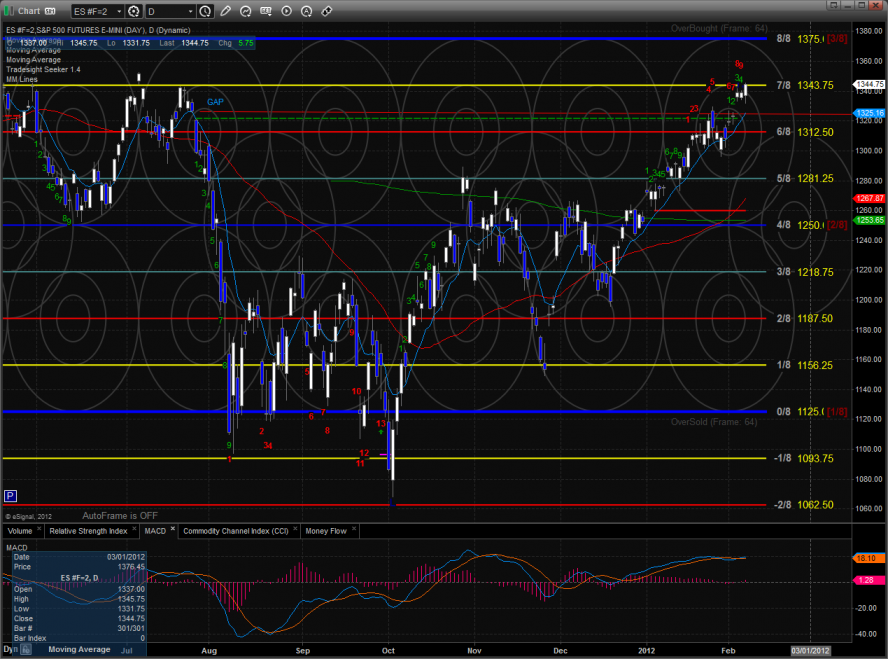This screenshot has width=888, height=659.
Task: Click the -1/8 1093.75 level label
Action: click(x=804, y=459)
